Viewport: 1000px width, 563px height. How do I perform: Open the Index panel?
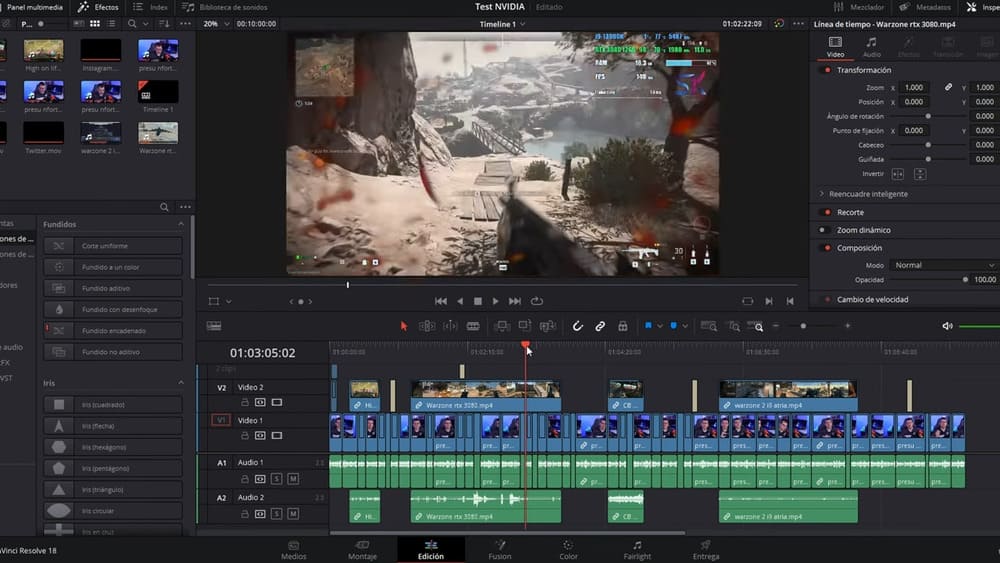point(151,7)
